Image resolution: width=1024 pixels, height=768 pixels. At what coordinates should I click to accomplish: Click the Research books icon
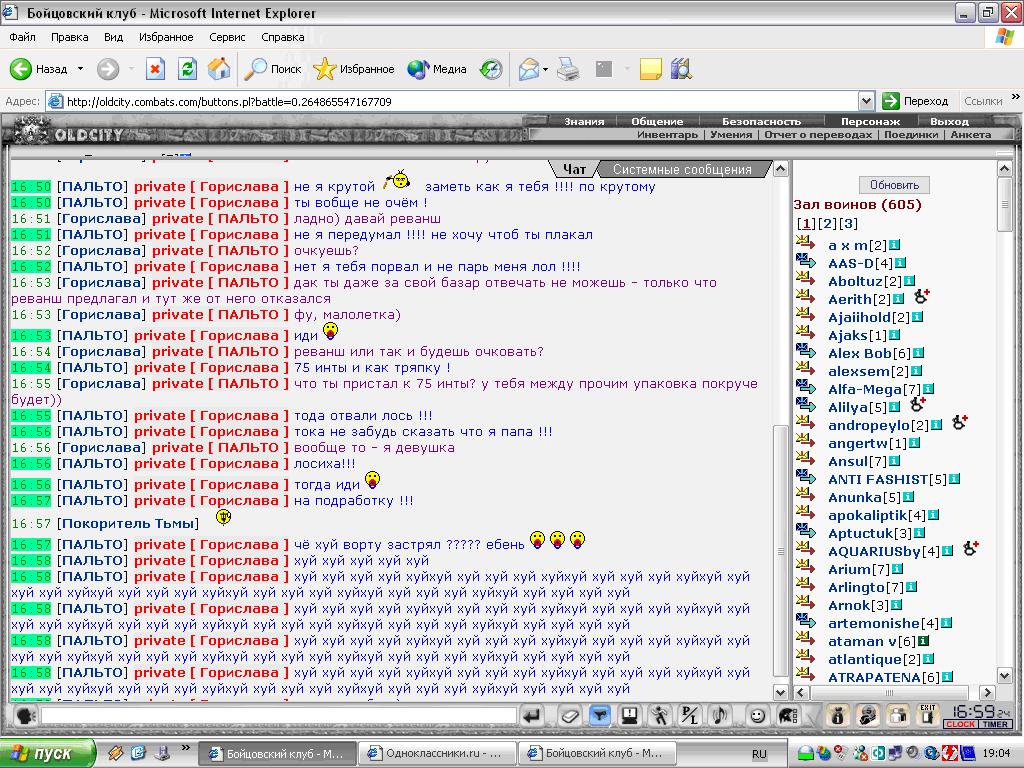point(681,69)
